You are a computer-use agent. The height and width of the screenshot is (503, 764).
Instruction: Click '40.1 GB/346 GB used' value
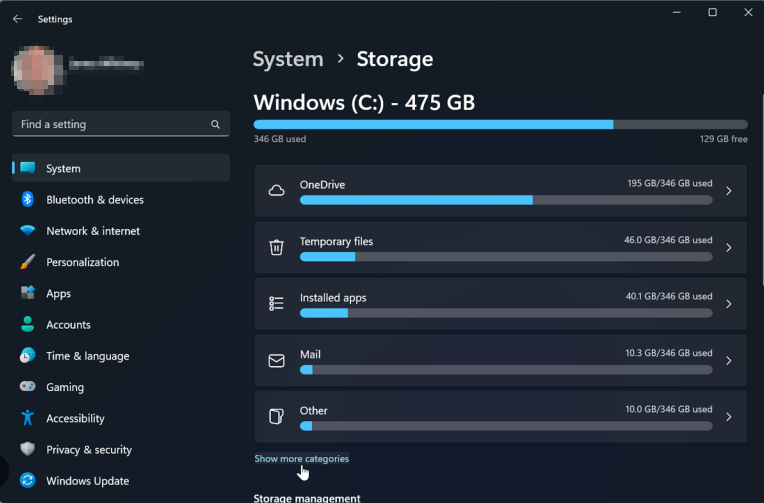(669, 296)
